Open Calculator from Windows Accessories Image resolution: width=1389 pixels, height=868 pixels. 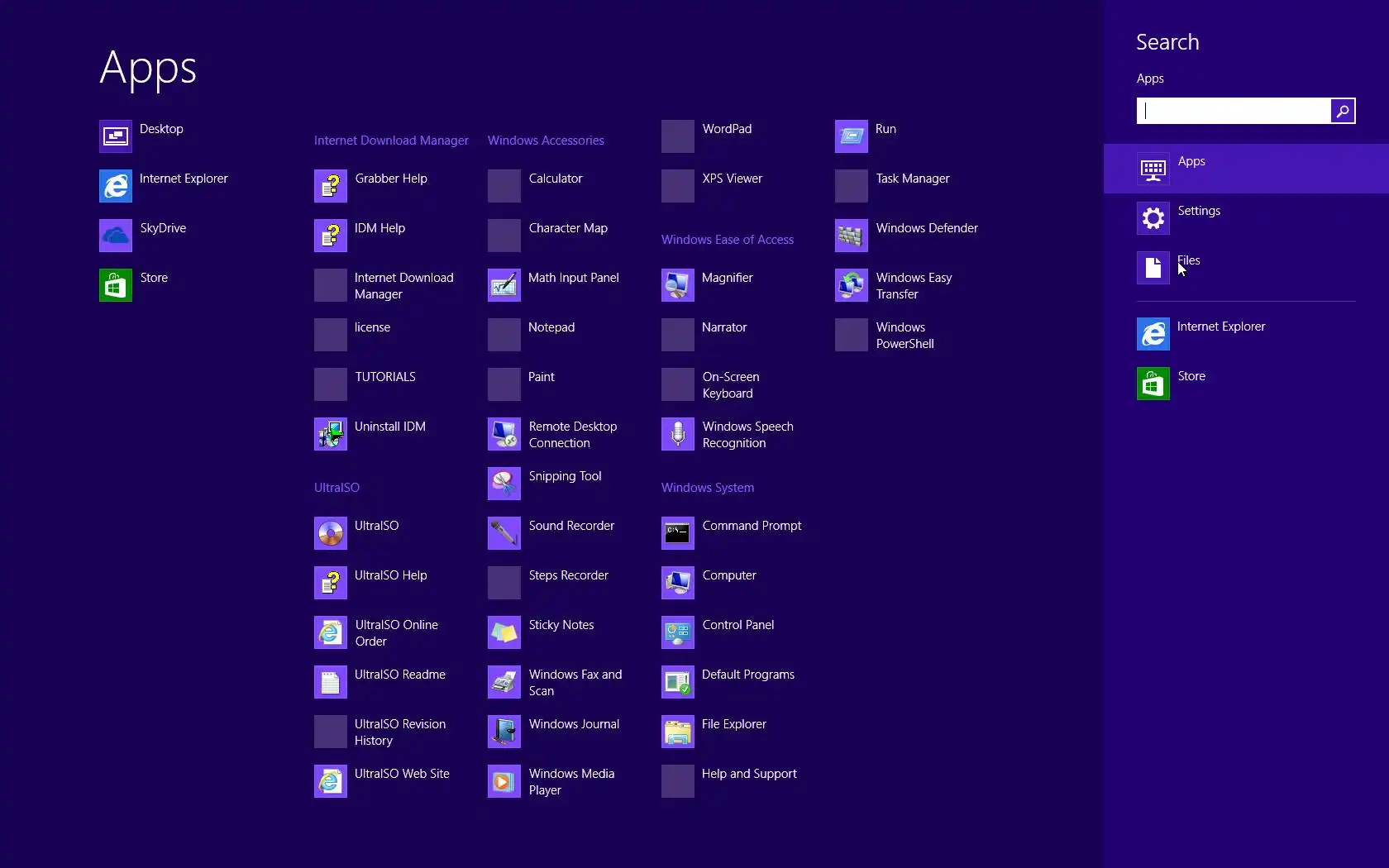pos(535,186)
